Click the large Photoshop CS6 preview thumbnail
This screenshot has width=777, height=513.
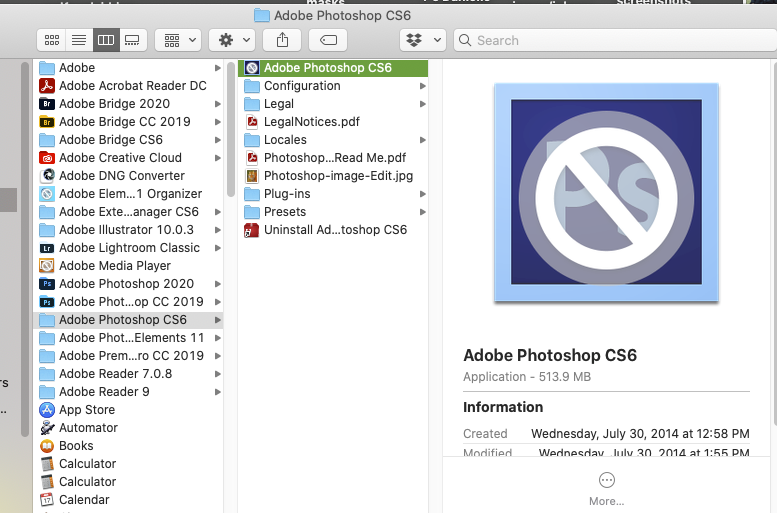pos(607,192)
